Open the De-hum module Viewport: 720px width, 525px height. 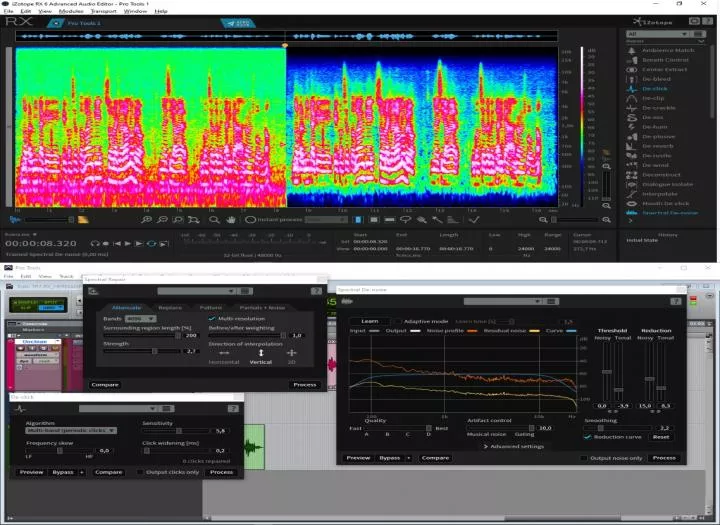655,127
